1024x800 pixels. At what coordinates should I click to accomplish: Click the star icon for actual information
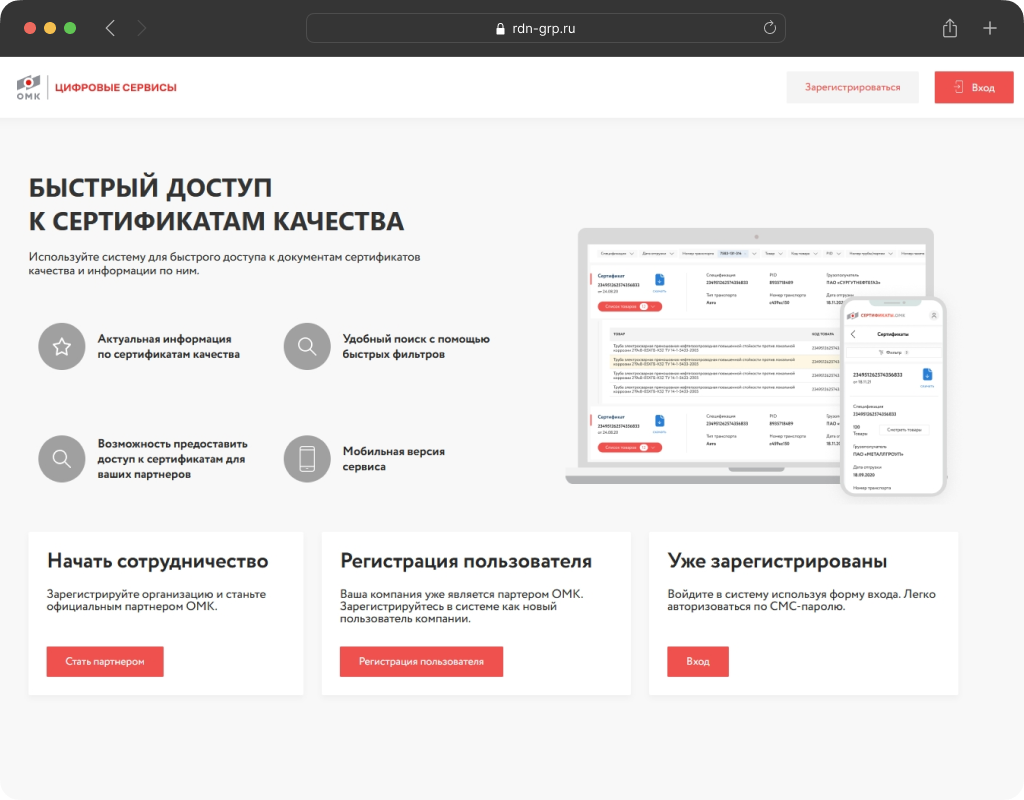[62, 346]
